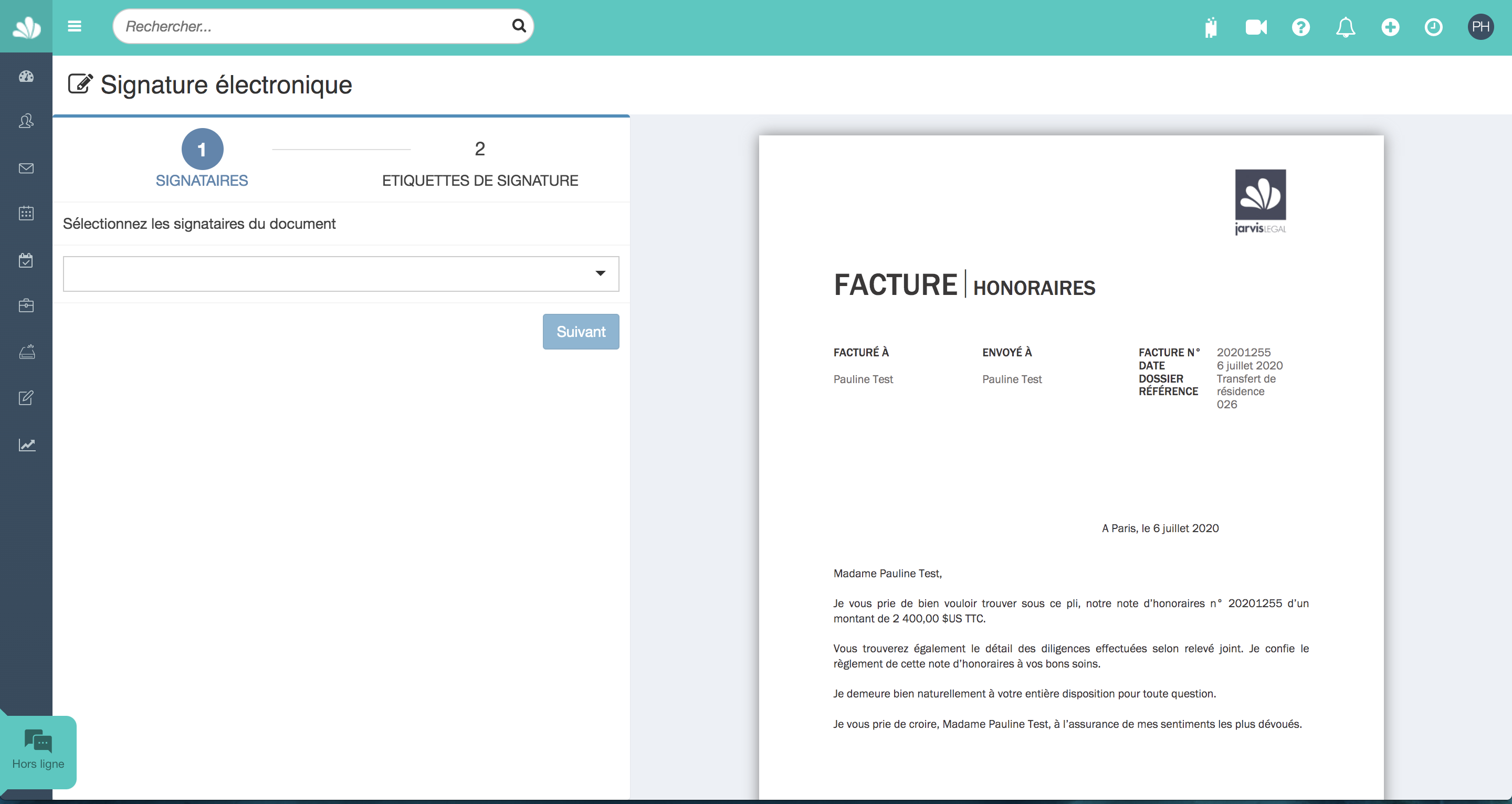Click 'Pauline Test' under FACTURÉ À
This screenshot has width=1512, height=804.
pos(863,379)
